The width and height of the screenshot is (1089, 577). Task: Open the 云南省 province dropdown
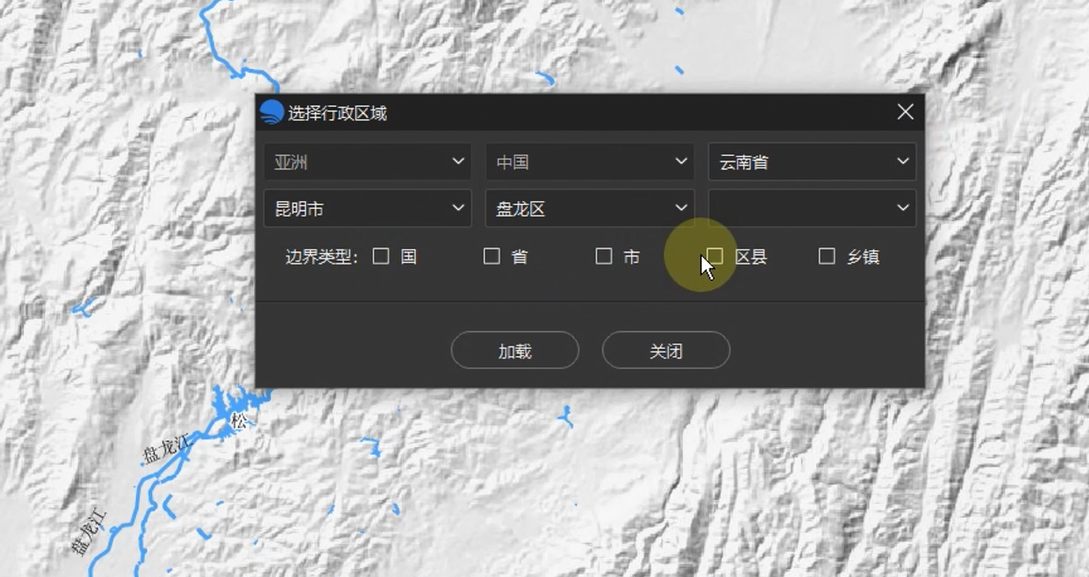coord(812,162)
